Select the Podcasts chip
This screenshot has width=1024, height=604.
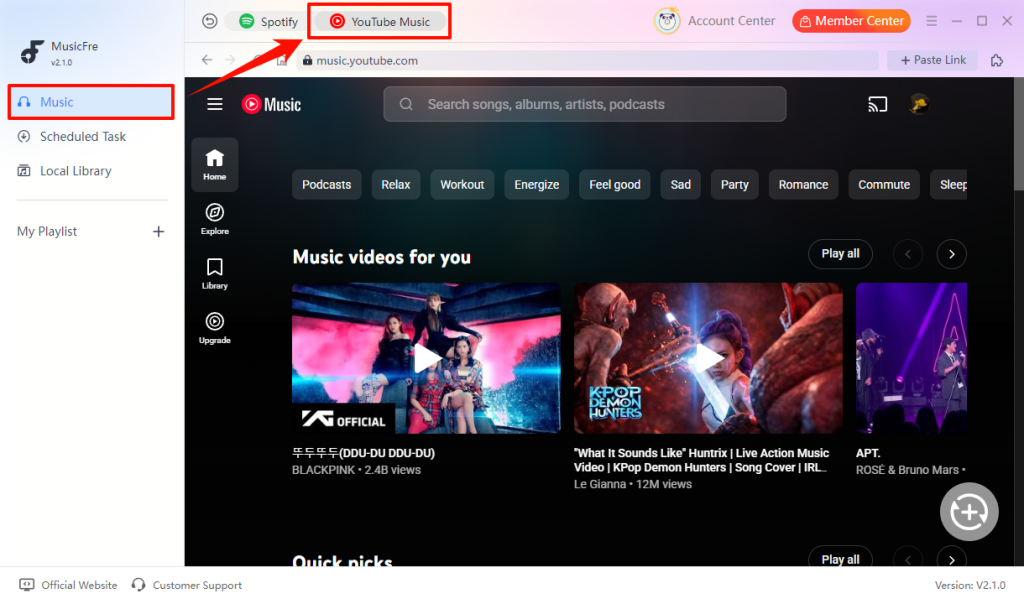(327, 185)
